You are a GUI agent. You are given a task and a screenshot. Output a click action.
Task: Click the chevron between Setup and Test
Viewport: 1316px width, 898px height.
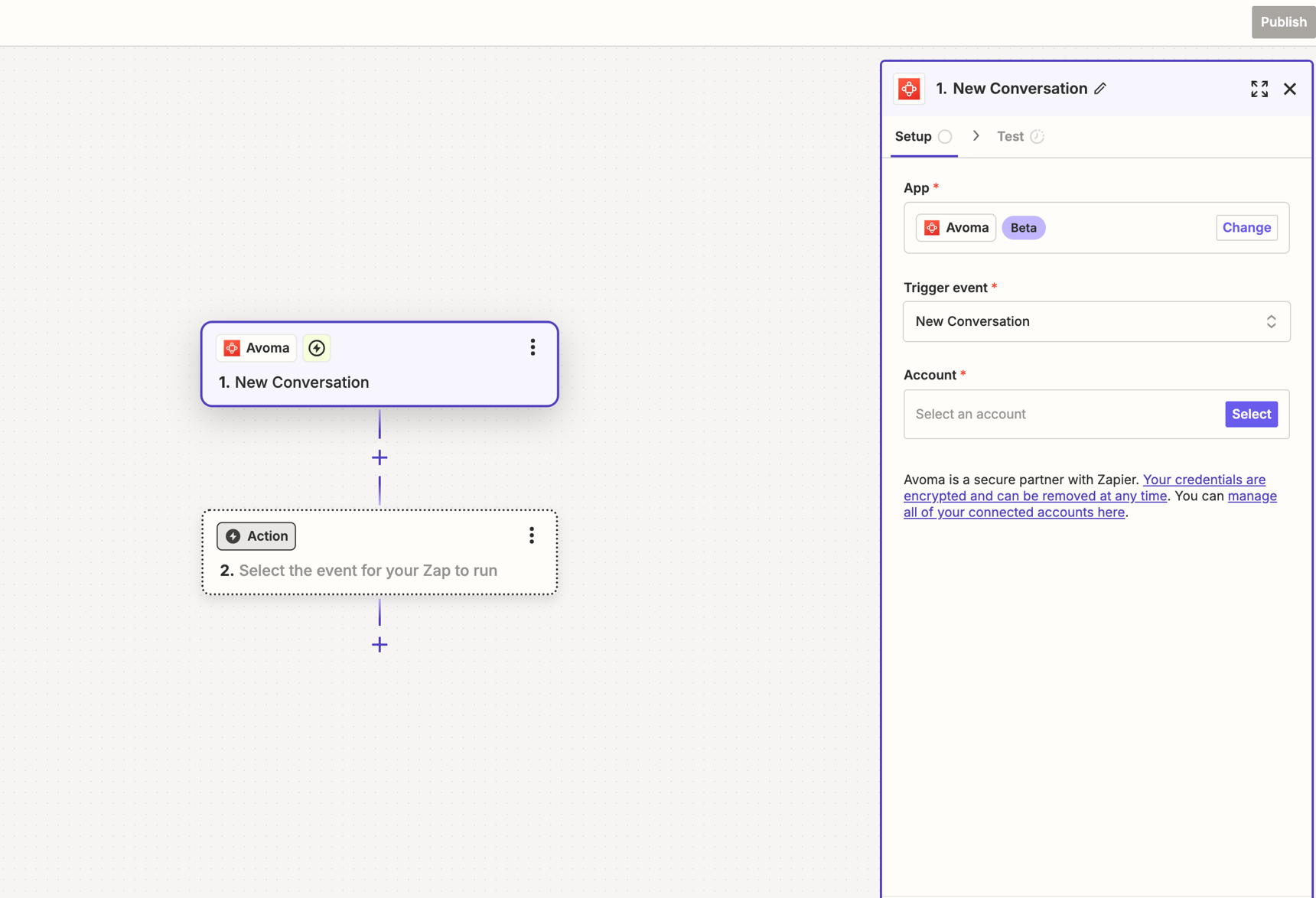click(976, 135)
